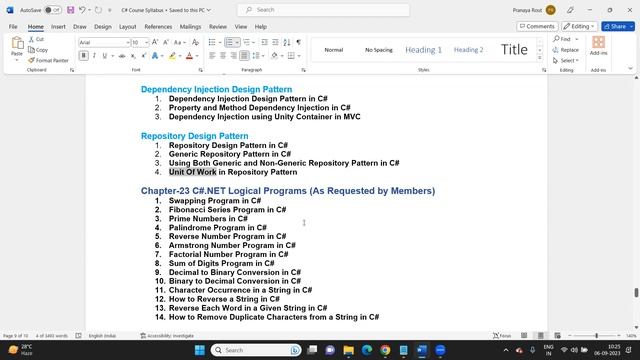This screenshot has height=360, width=640.
Task: Open File Explorer from the taskbar
Action: coord(348,350)
